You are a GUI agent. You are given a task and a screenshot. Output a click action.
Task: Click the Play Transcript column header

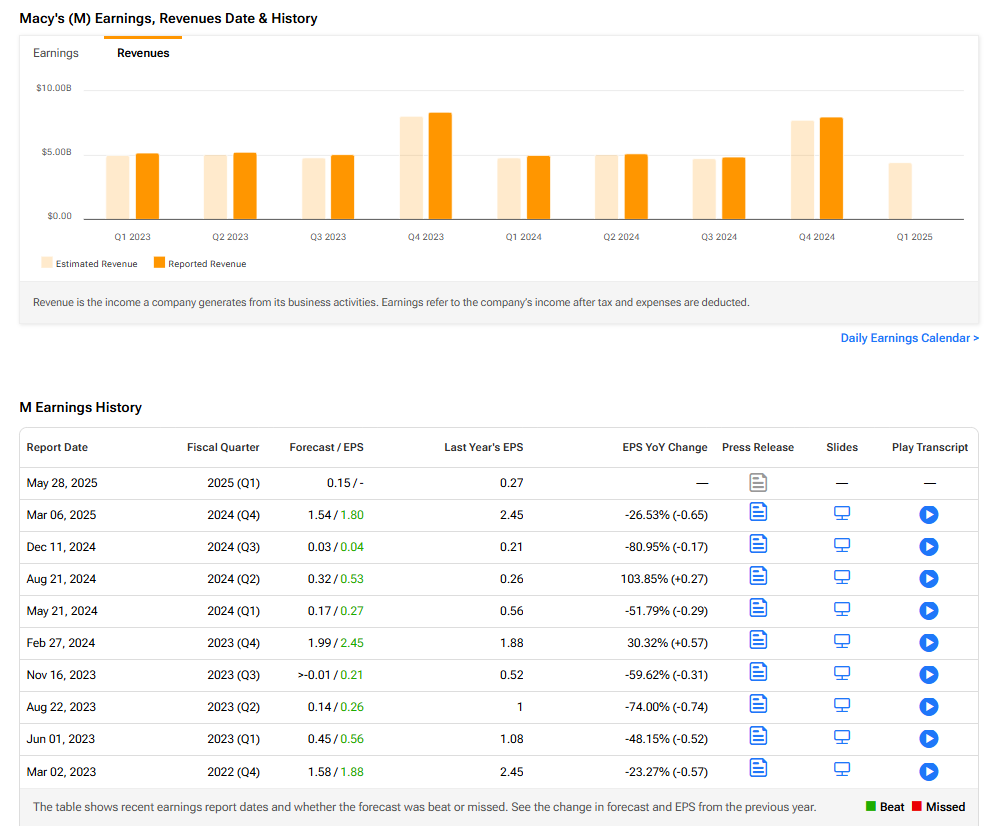930,448
